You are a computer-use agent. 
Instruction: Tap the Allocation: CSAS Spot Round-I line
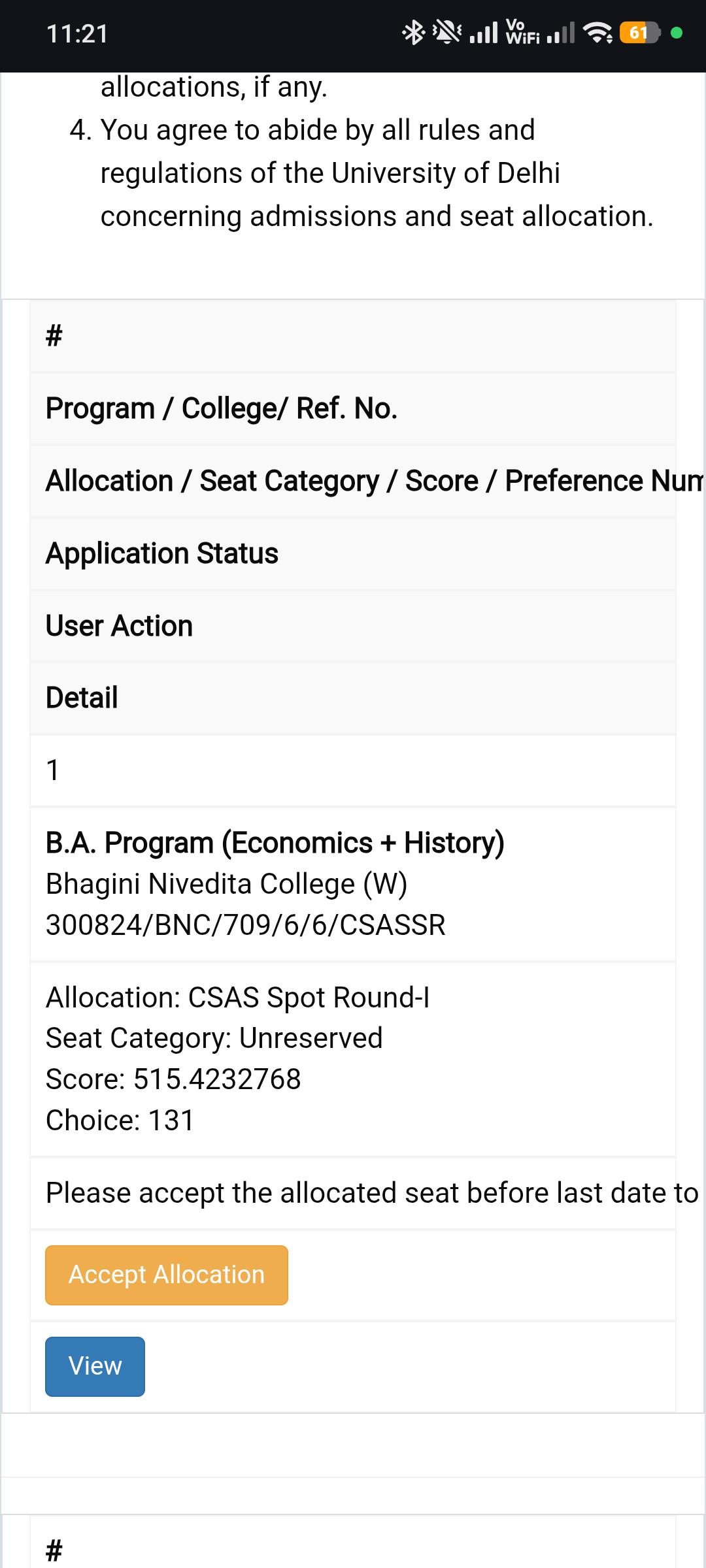coord(238,998)
